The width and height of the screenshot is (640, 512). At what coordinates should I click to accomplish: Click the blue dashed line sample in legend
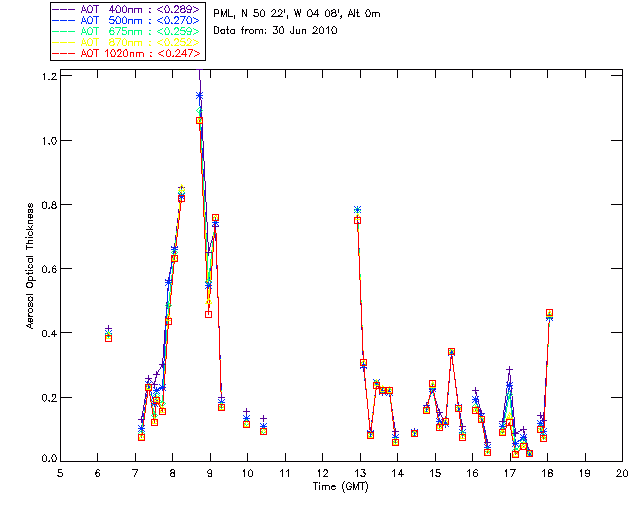(64, 20)
